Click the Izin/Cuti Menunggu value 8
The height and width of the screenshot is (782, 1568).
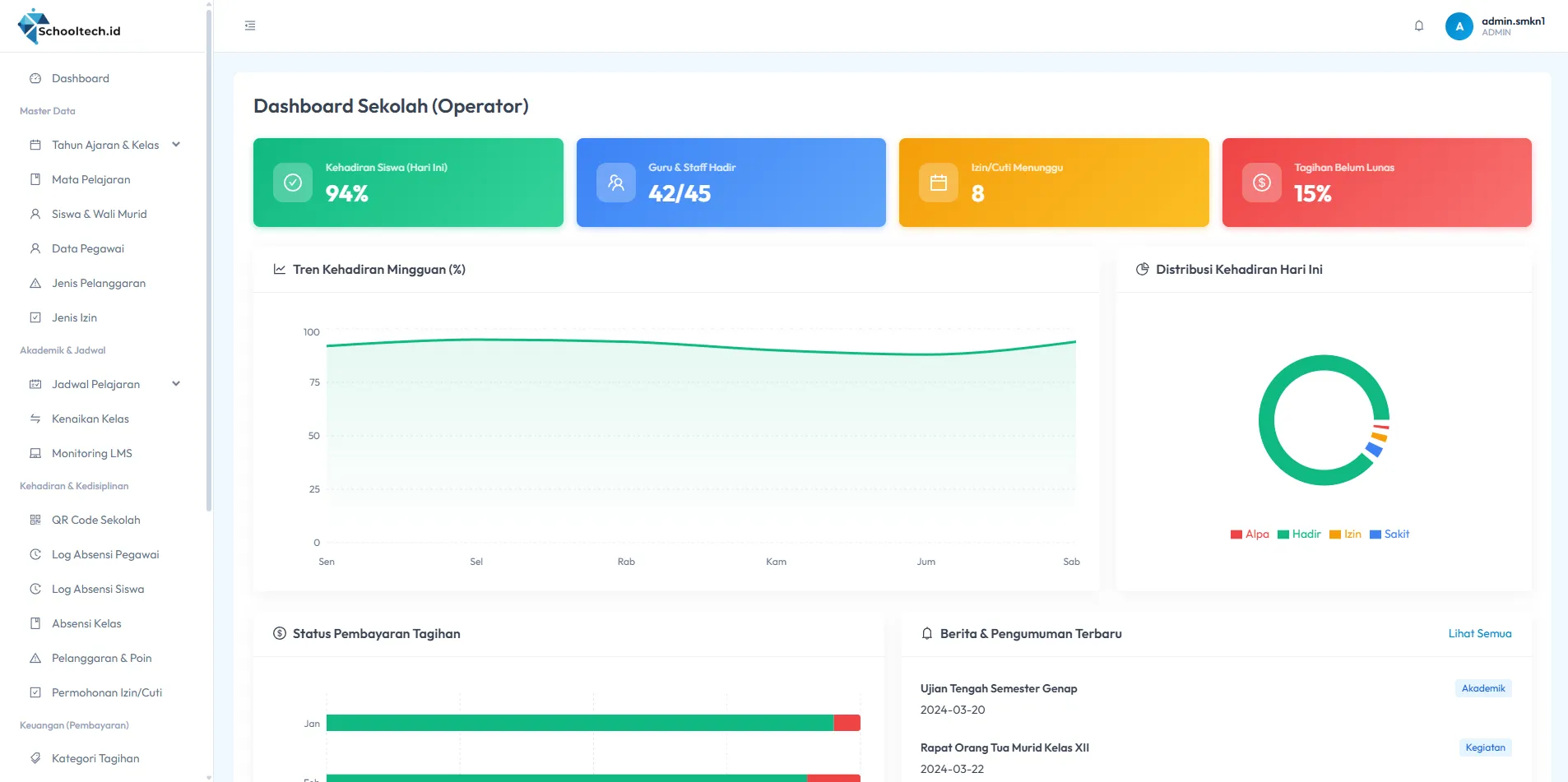pos(977,194)
